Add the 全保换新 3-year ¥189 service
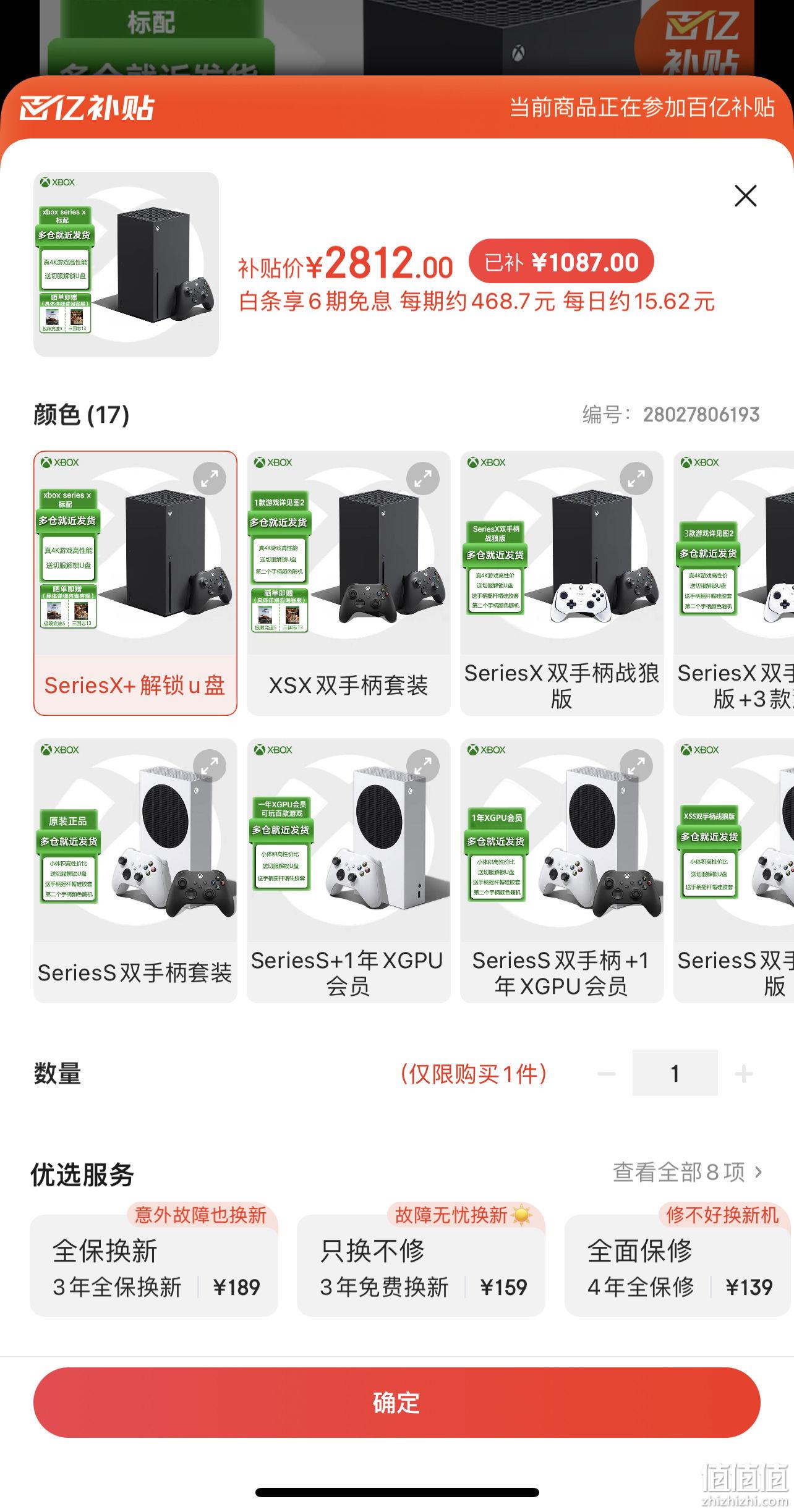Image resolution: width=794 pixels, height=1512 pixels. click(154, 1266)
